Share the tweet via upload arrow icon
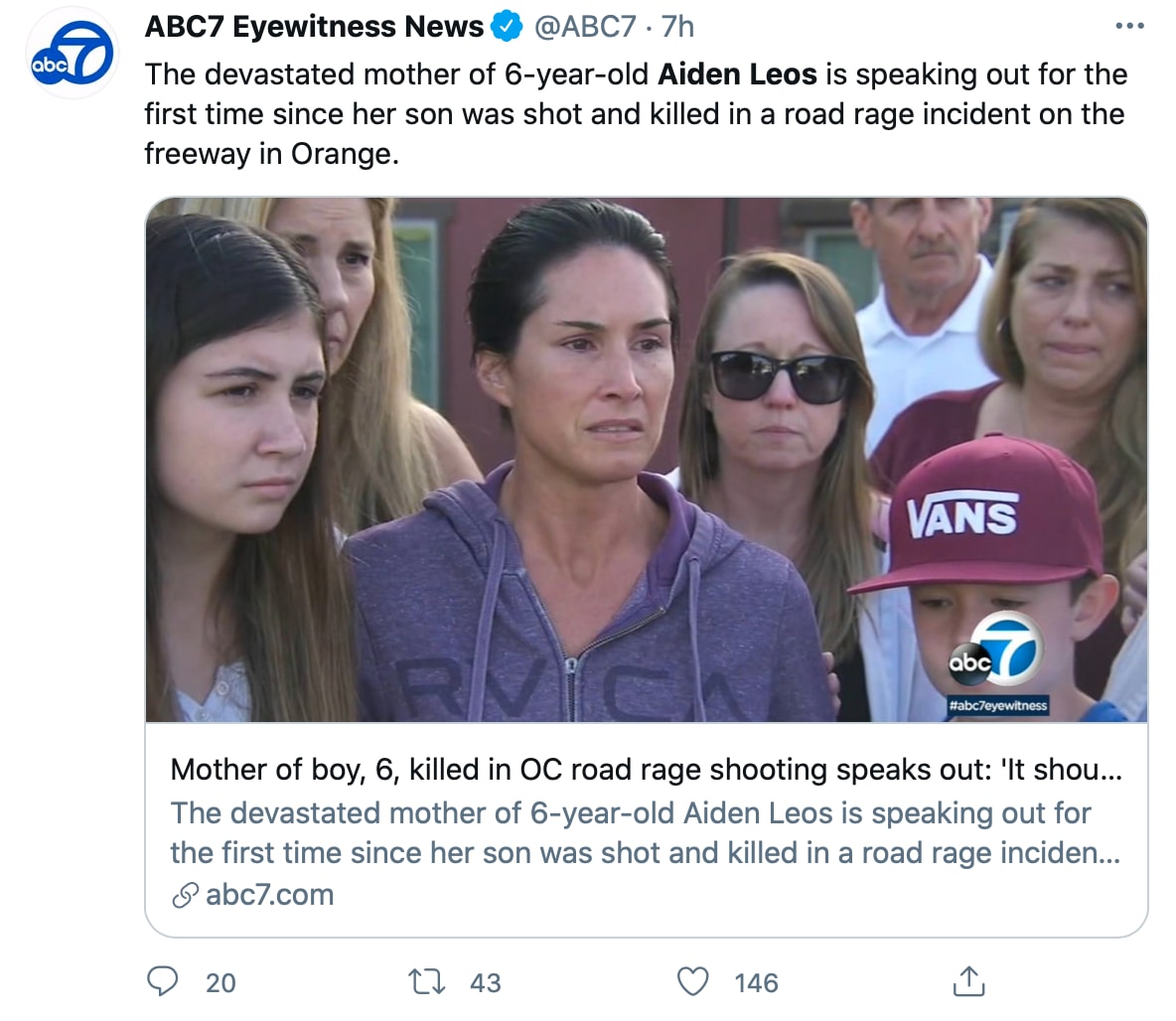The image size is (1176, 1021). [967, 981]
